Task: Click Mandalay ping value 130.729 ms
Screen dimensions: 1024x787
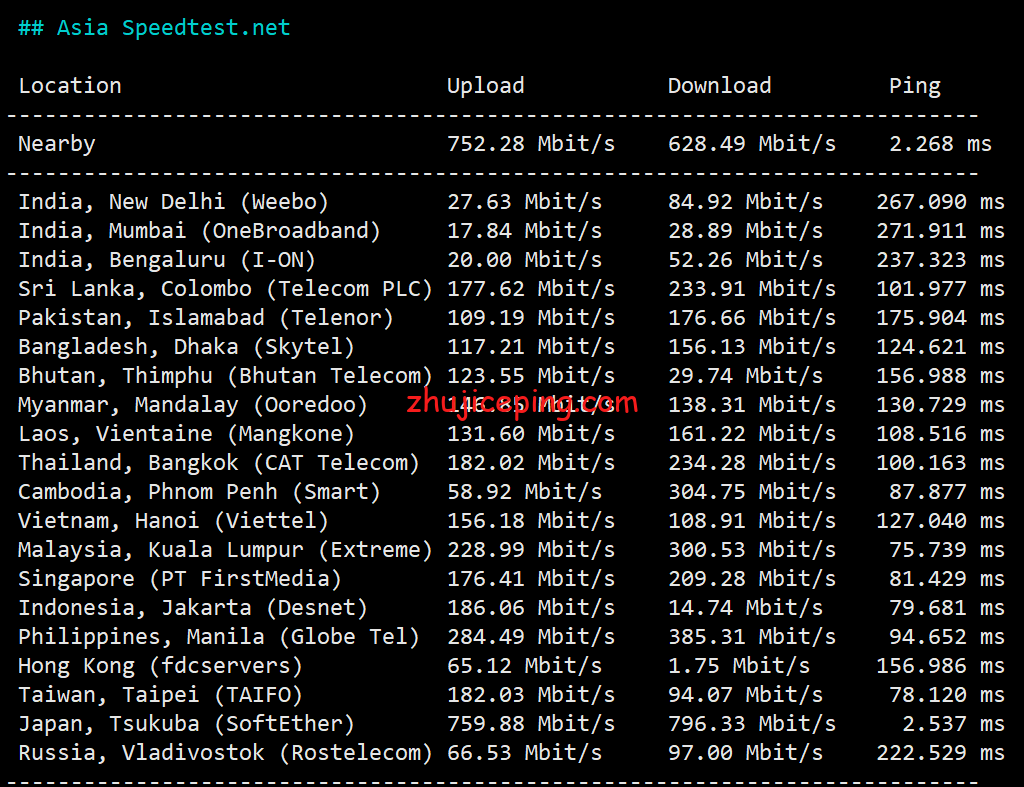Action: pyautogui.click(x=940, y=405)
